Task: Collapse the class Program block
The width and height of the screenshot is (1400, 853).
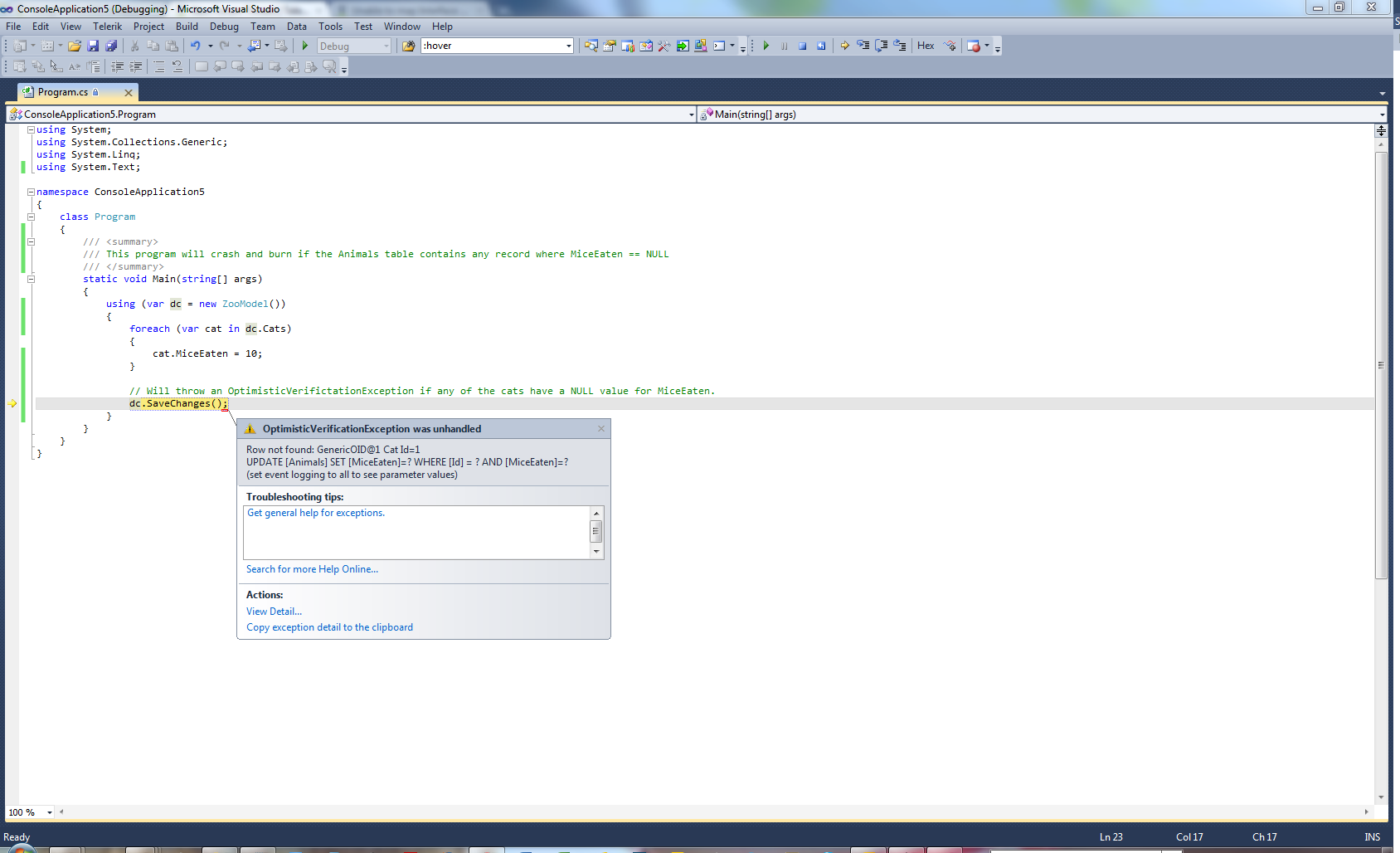Action: point(31,217)
